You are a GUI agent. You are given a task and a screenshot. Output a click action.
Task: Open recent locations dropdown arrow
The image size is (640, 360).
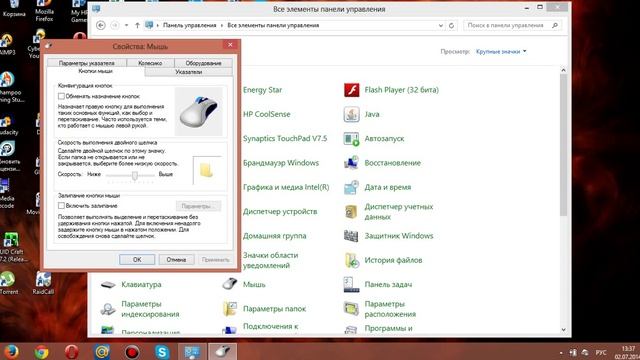pyautogui.click(x=127, y=25)
